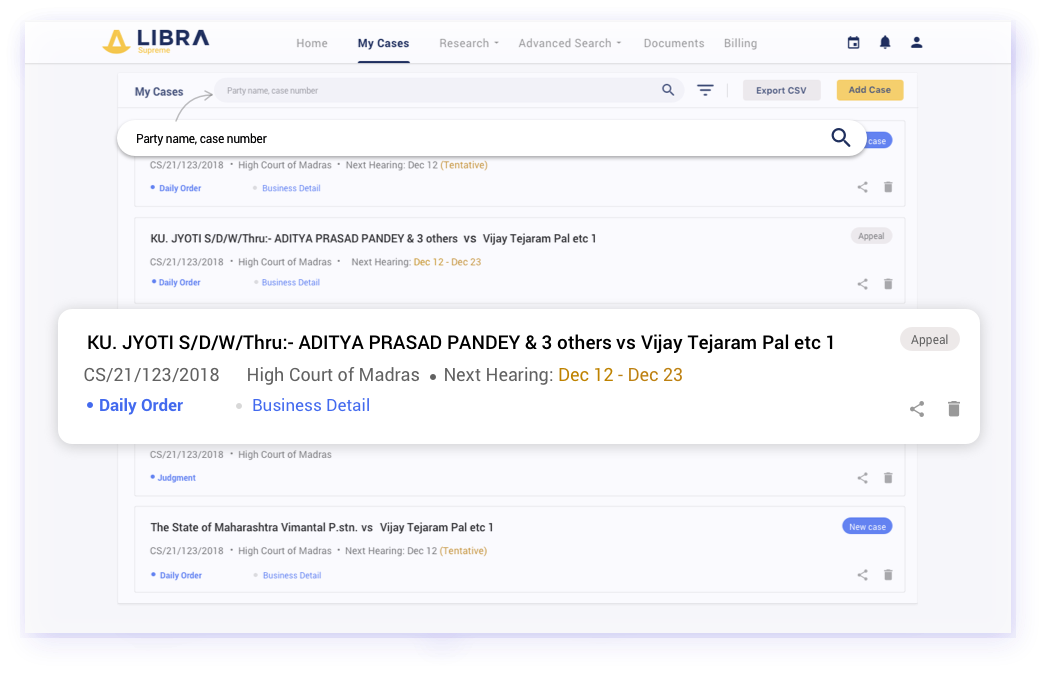Switch to the Documents section

tap(673, 43)
